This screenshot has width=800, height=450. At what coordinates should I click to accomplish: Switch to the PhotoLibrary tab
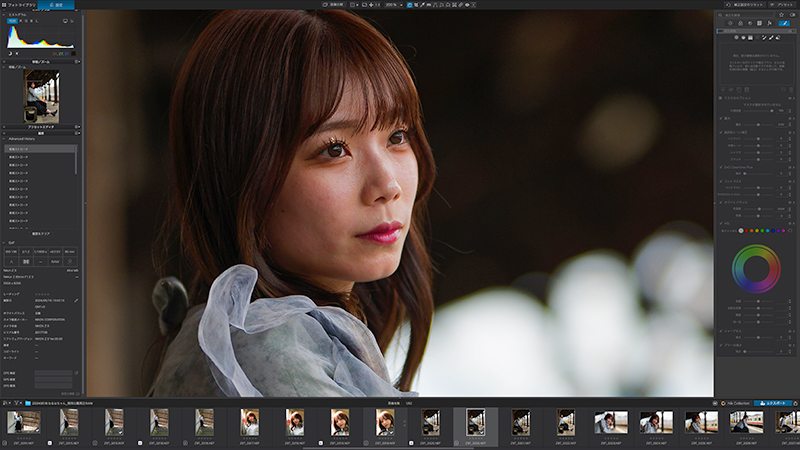click(21, 5)
